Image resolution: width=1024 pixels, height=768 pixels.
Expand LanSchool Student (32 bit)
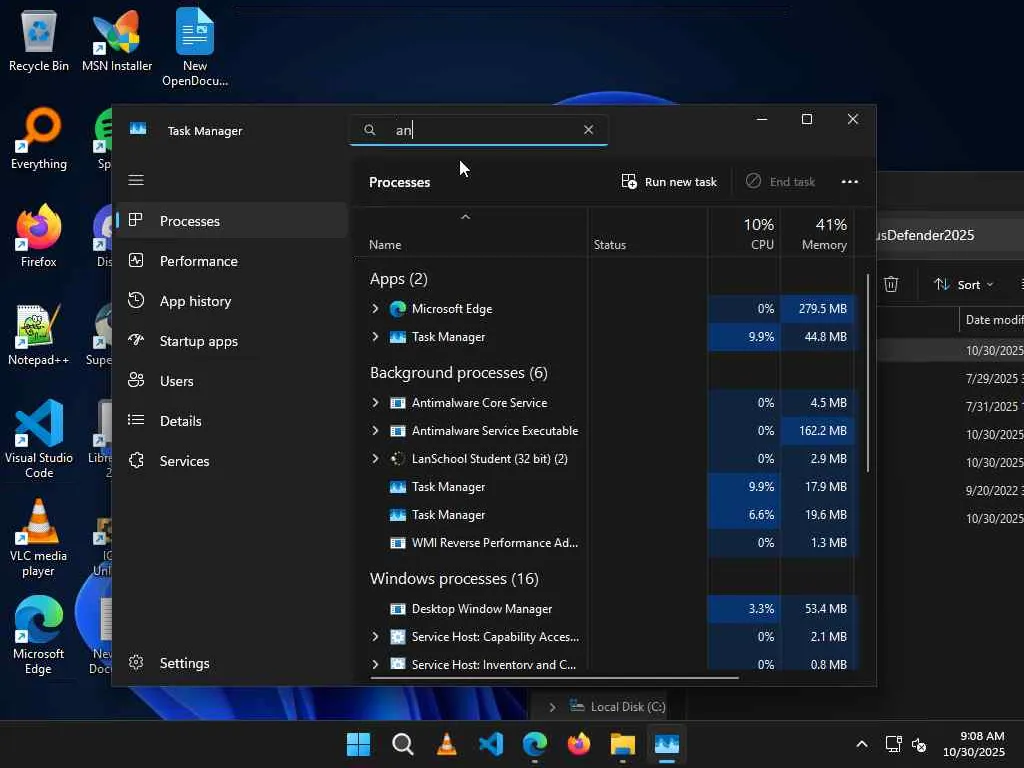click(375, 458)
